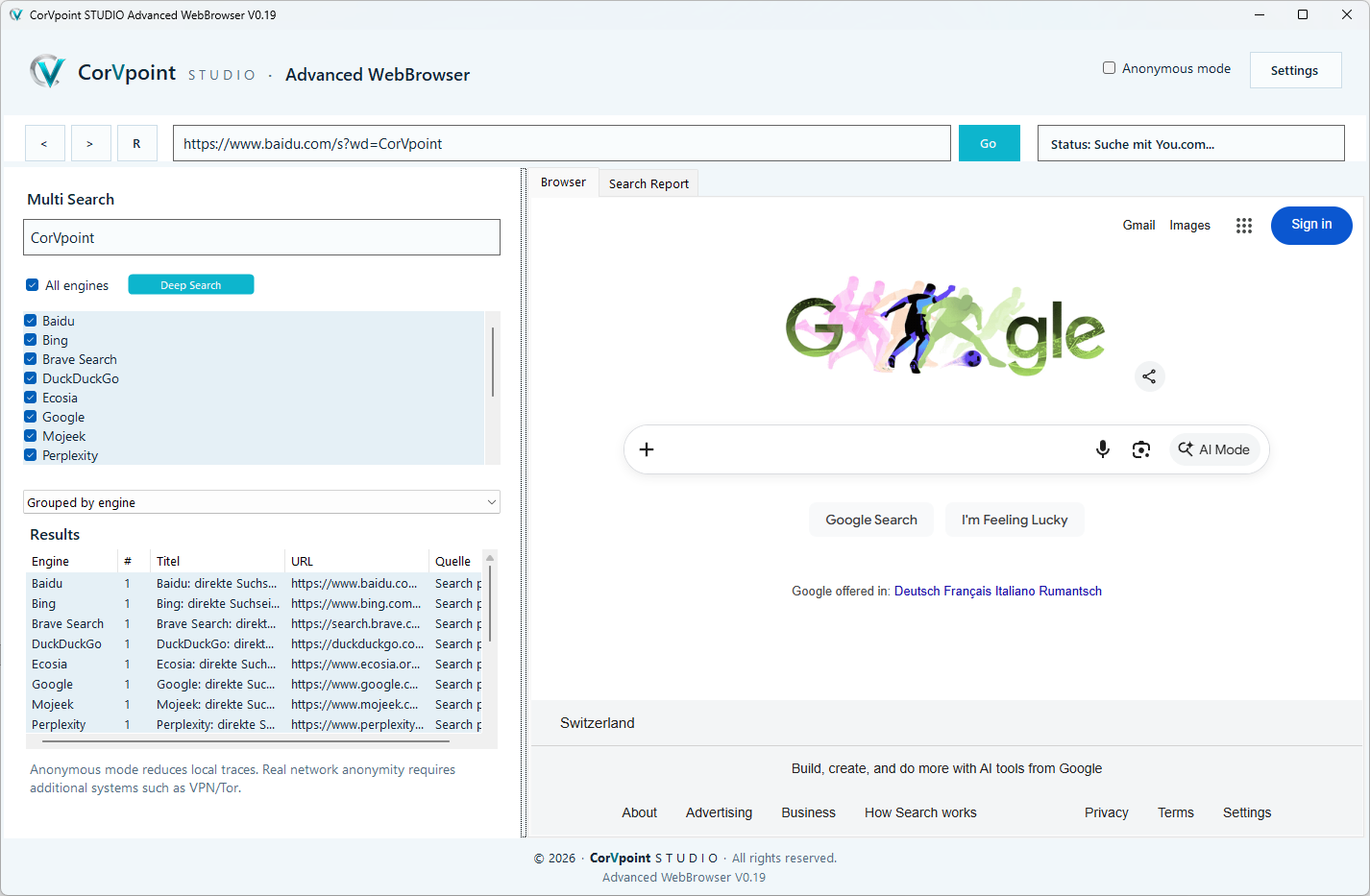Open Google Lens camera search icon
Screen dimensions: 1370x896
1141,449
